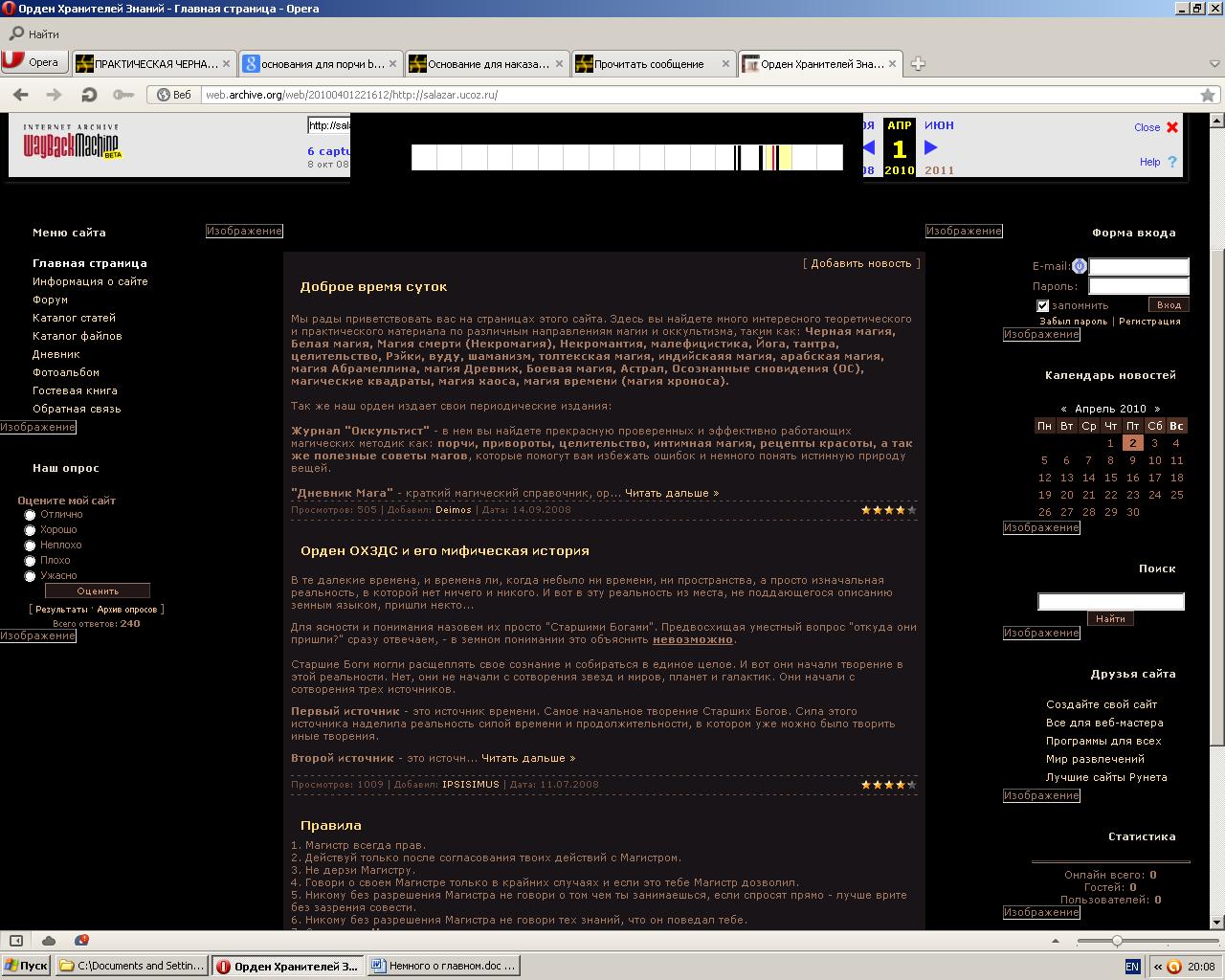
Task: Open the Opera Link cloud icon
Action: (49, 941)
